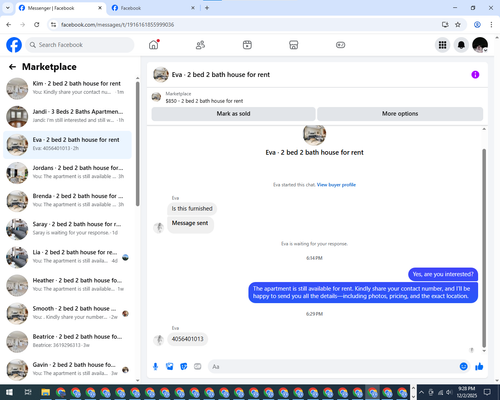Attach a photo file icon
Screen dimensions: 500x400
170,367
